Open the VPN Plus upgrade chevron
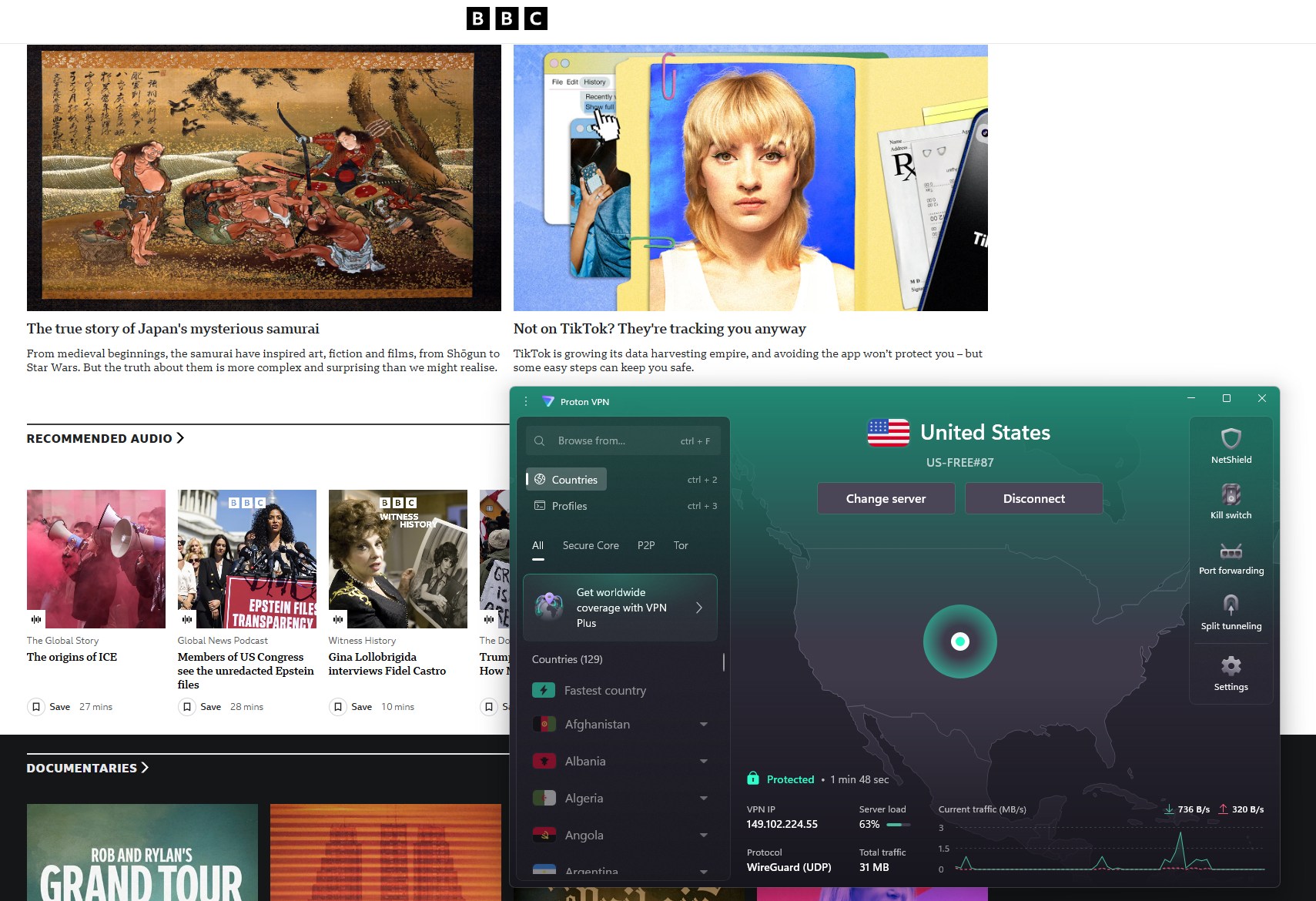 (699, 608)
